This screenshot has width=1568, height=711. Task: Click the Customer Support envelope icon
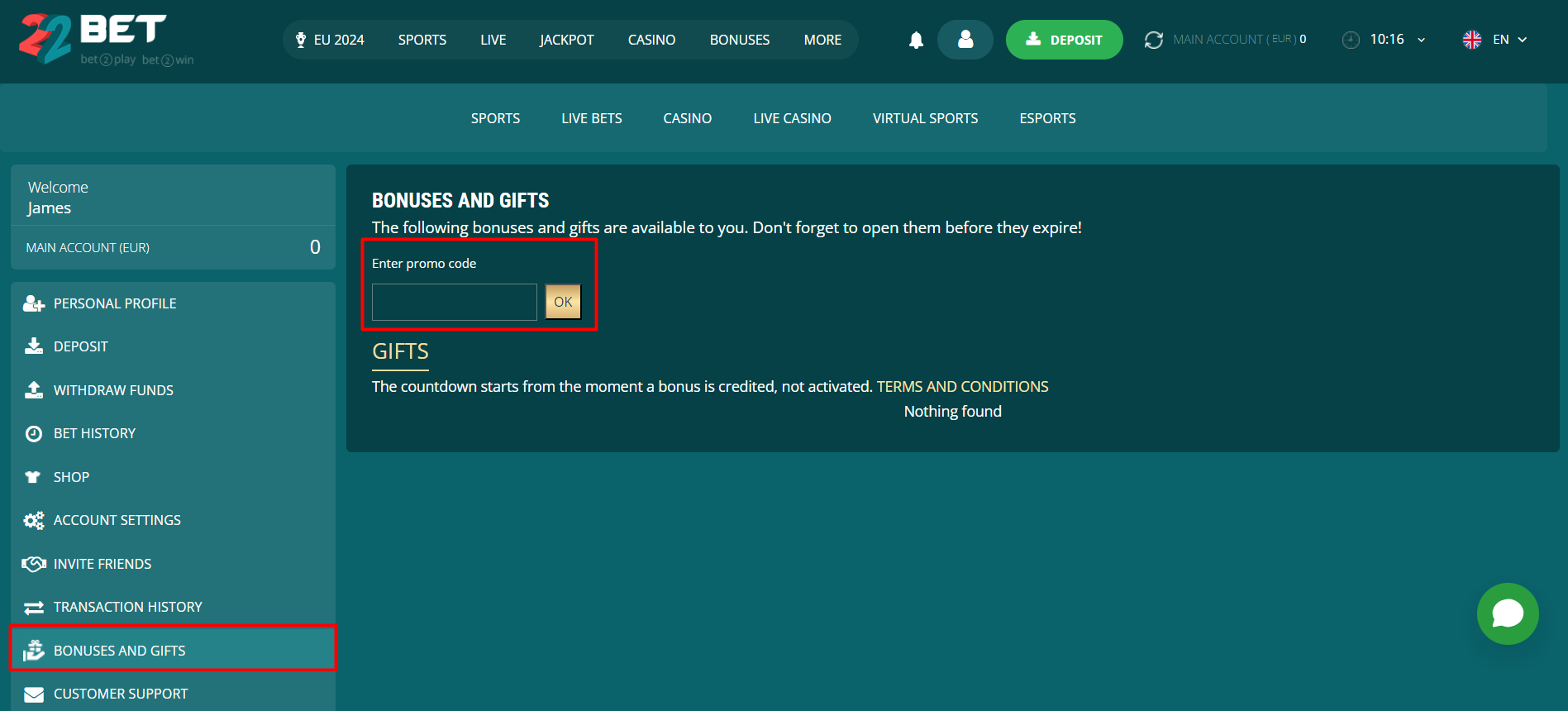pyautogui.click(x=34, y=694)
